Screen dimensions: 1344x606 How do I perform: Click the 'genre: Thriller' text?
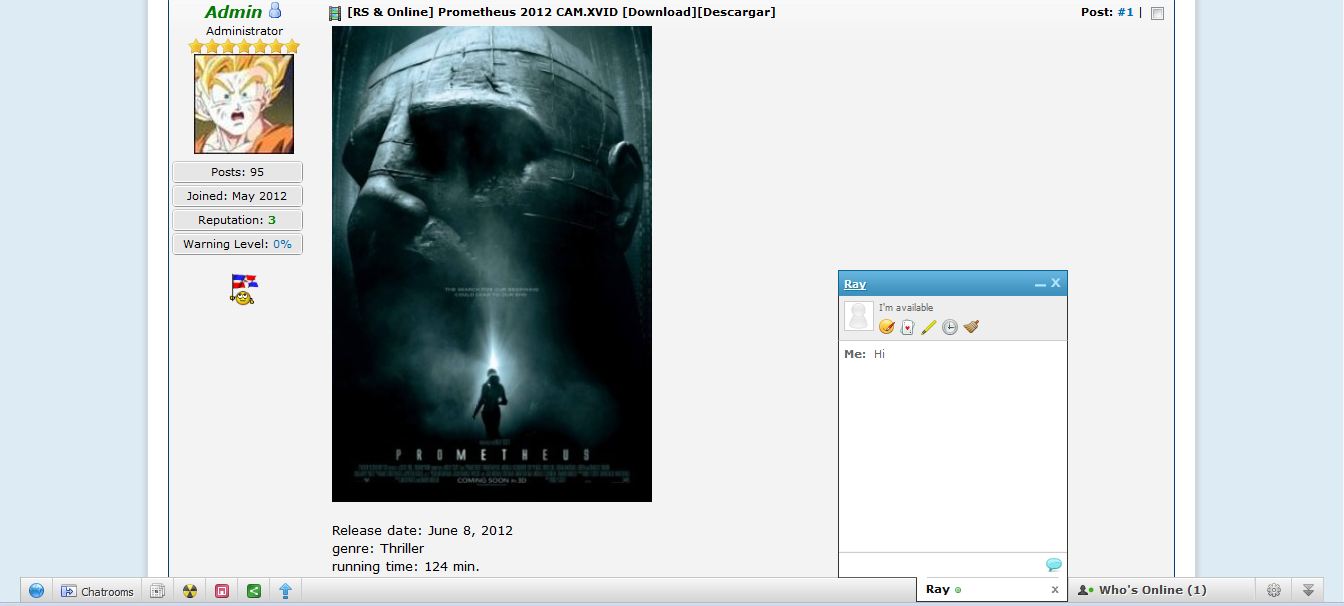pyautogui.click(x=378, y=549)
